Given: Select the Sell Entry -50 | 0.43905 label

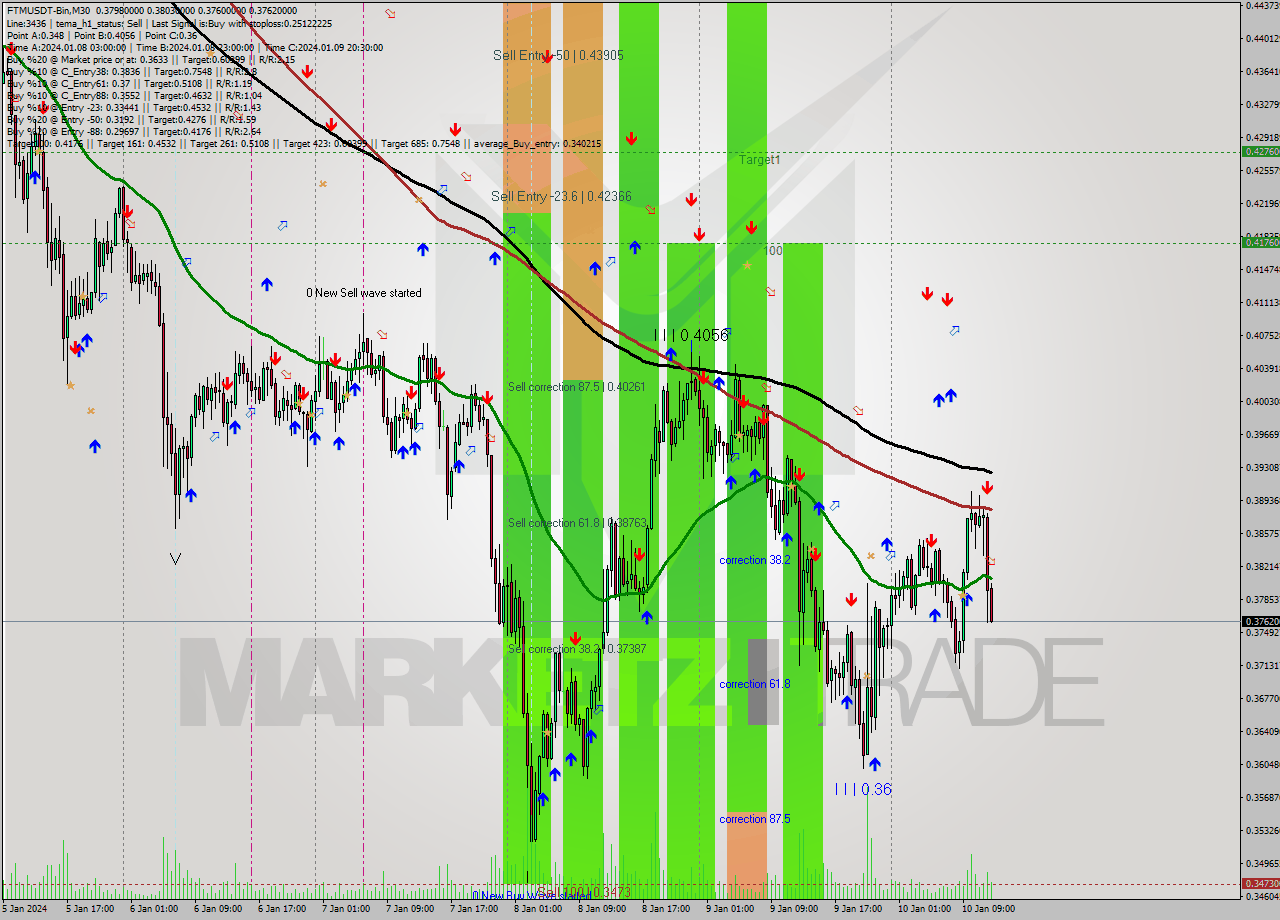Looking at the screenshot, I should pyautogui.click(x=558, y=55).
